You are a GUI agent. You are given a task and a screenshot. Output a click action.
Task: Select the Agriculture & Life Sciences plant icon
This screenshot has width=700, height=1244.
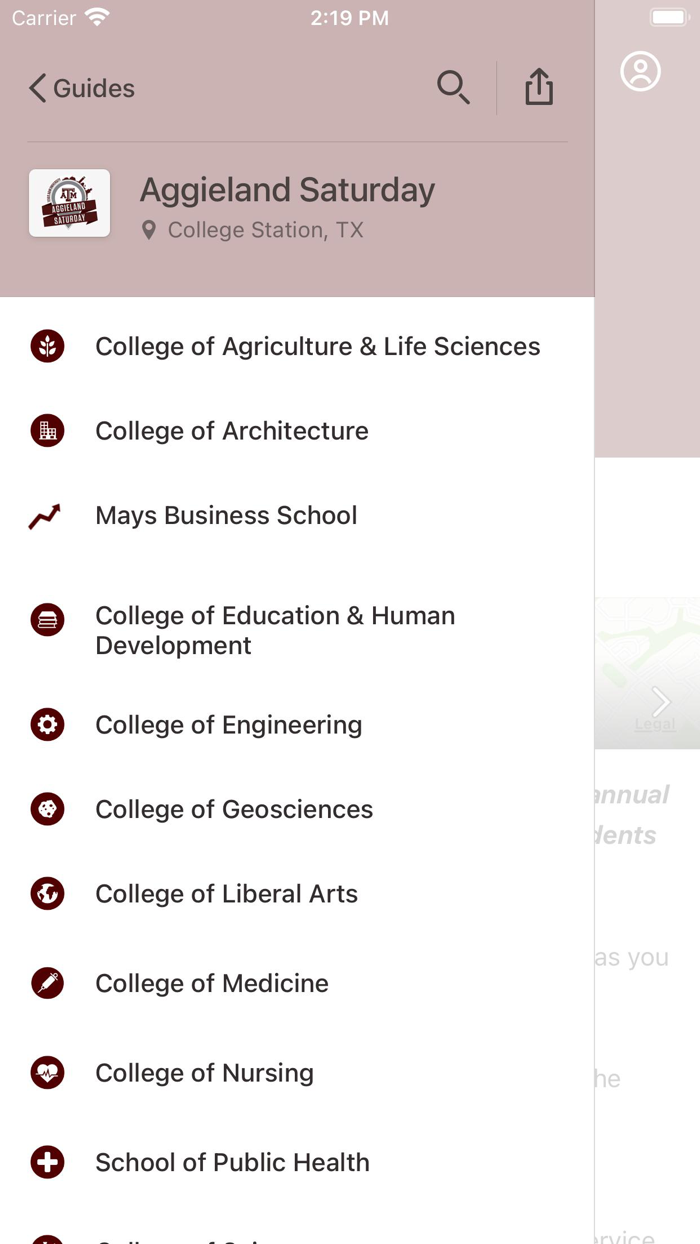pos(47,345)
